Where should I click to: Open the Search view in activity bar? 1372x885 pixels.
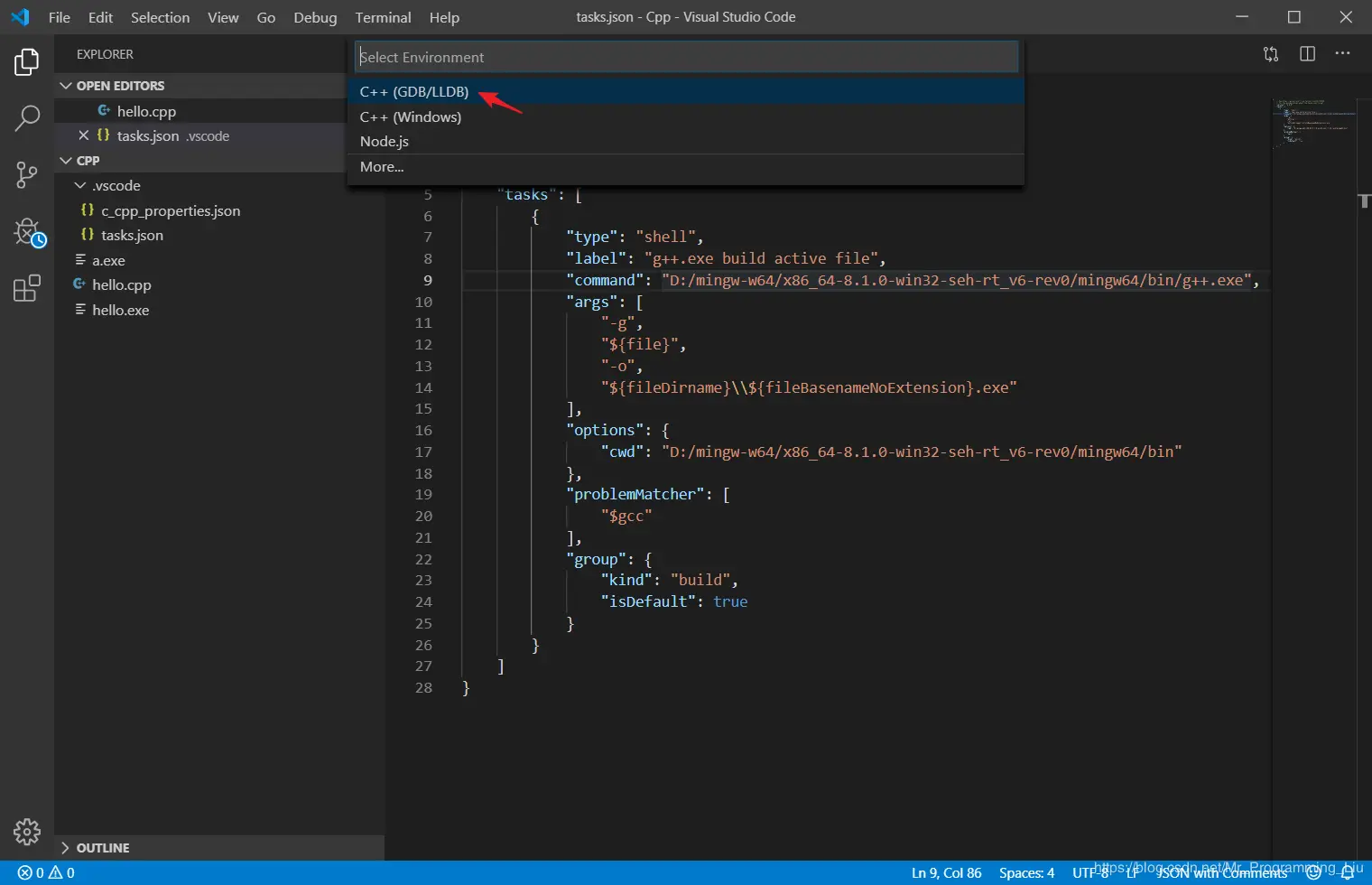tap(27, 118)
